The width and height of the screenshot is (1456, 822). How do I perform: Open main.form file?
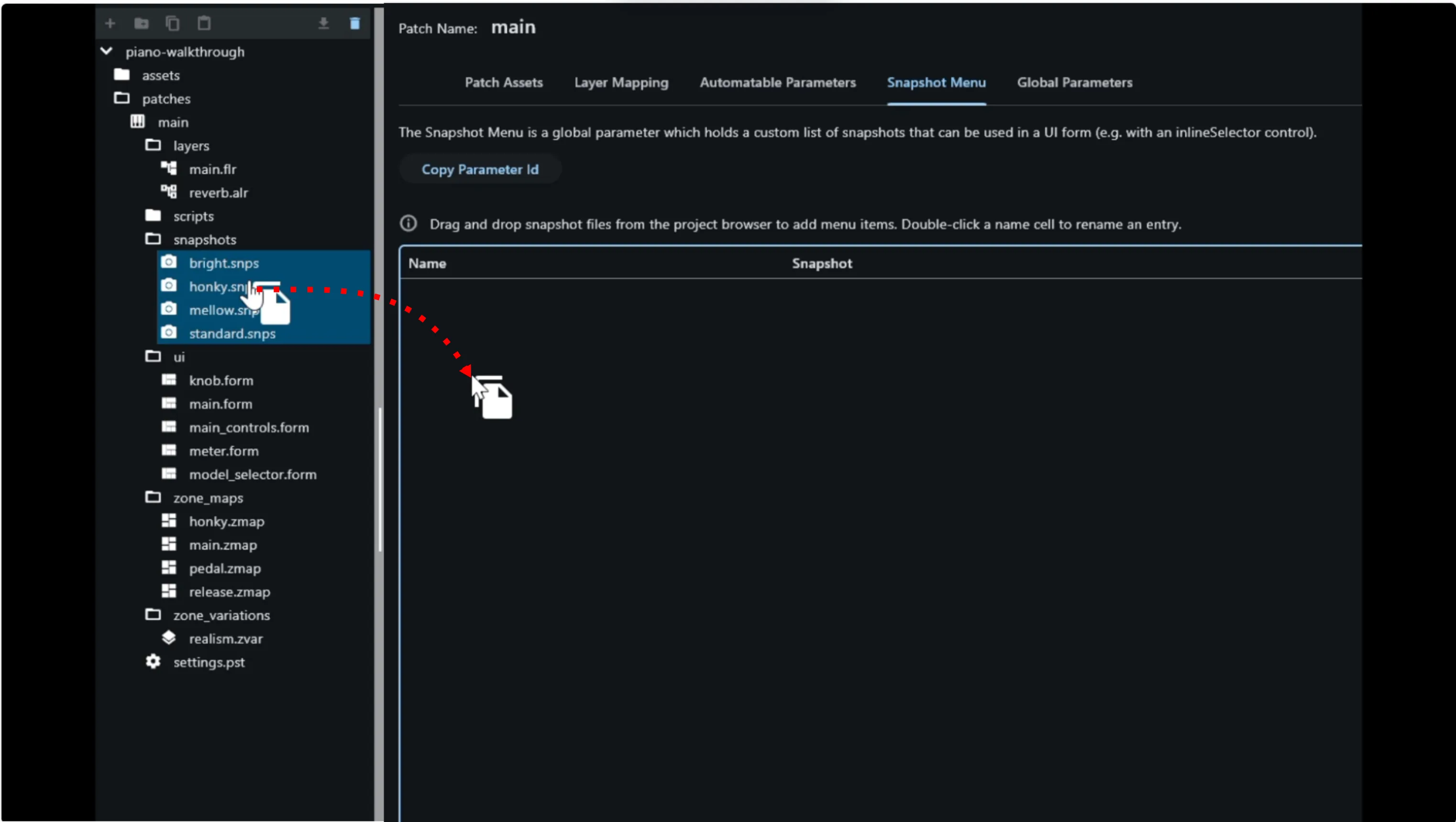[x=221, y=404]
